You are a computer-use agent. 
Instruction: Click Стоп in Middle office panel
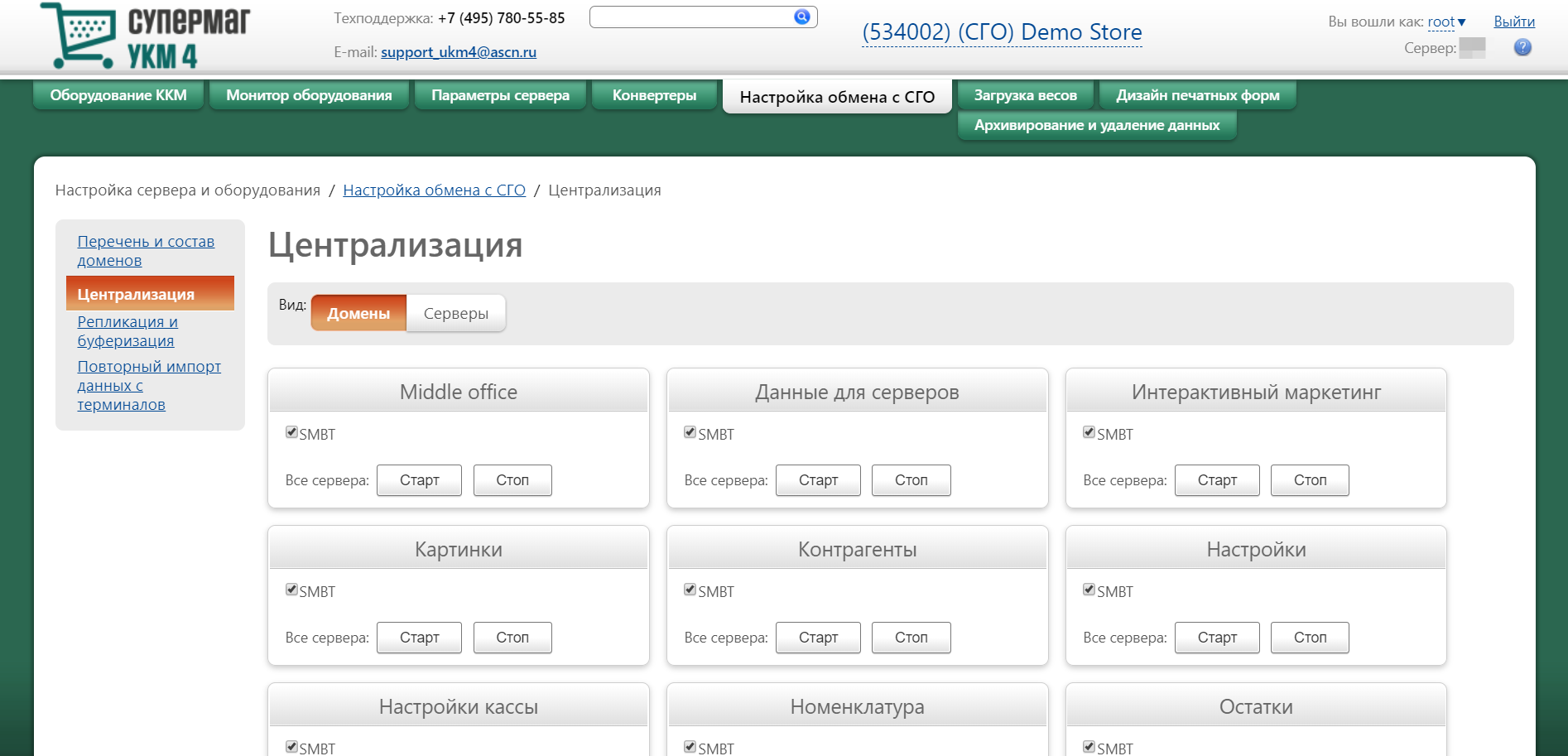click(512, 480)
